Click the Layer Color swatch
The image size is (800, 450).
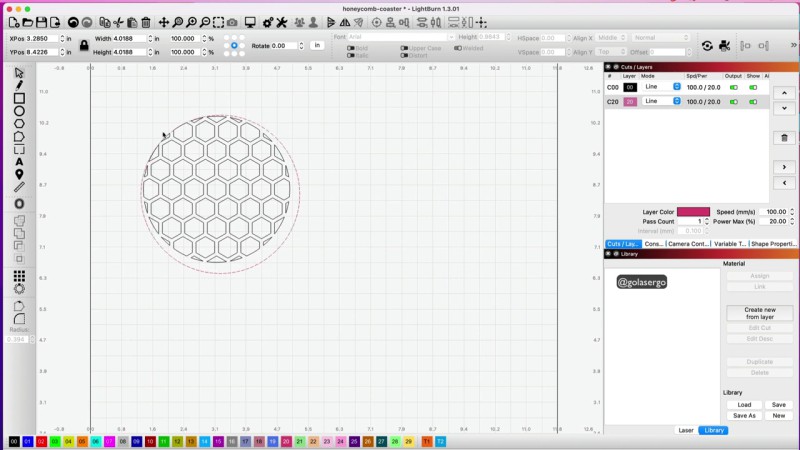(693, 212)
